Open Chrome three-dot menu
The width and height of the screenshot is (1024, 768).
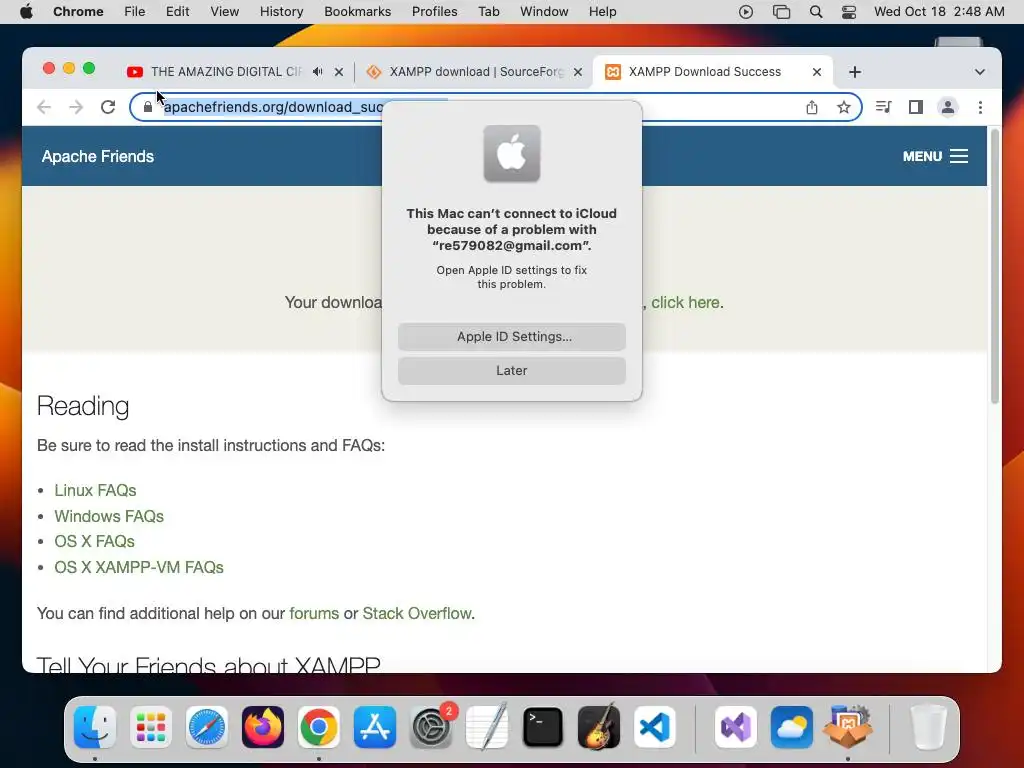(x=980, y=107)
